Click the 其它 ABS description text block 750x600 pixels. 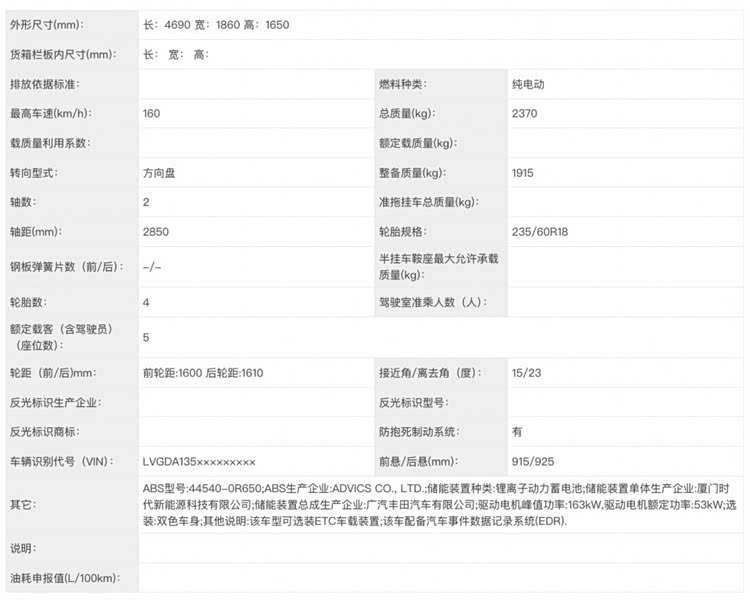440,505
